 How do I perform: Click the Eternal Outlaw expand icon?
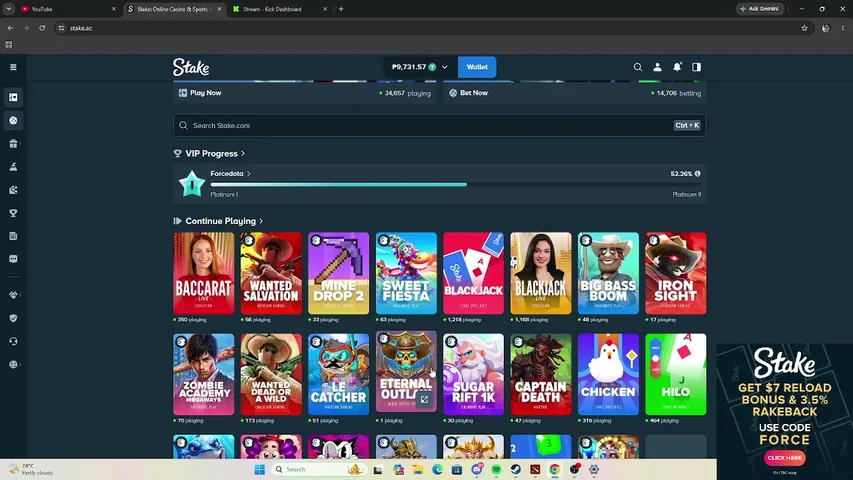[x=424, y=399]
